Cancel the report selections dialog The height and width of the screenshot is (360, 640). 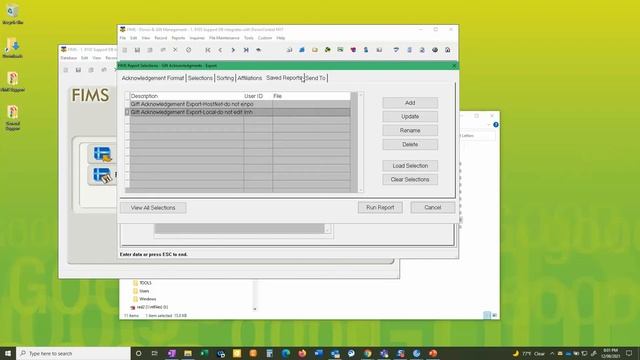433,207
